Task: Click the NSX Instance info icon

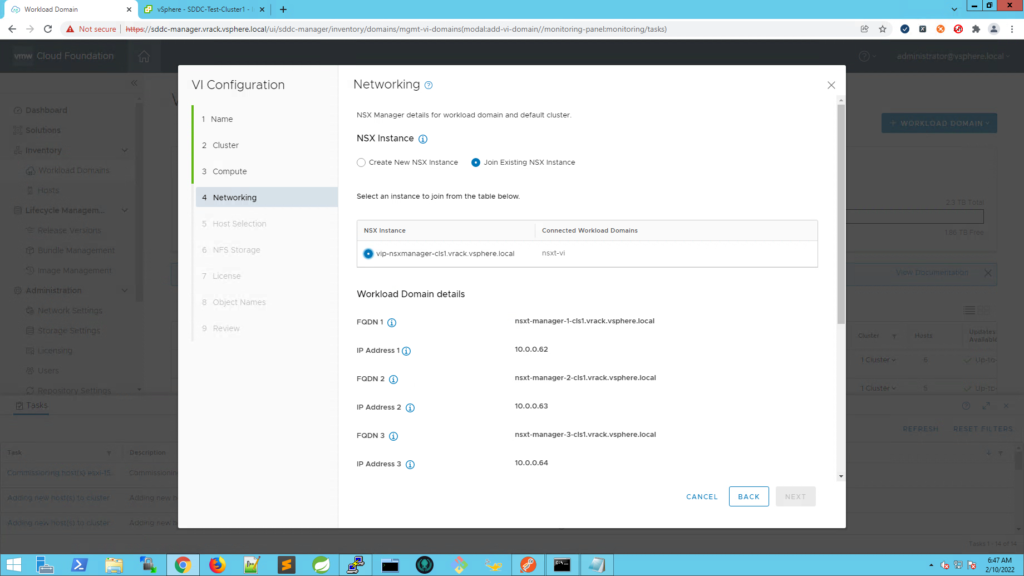Action: click(423, 139)
